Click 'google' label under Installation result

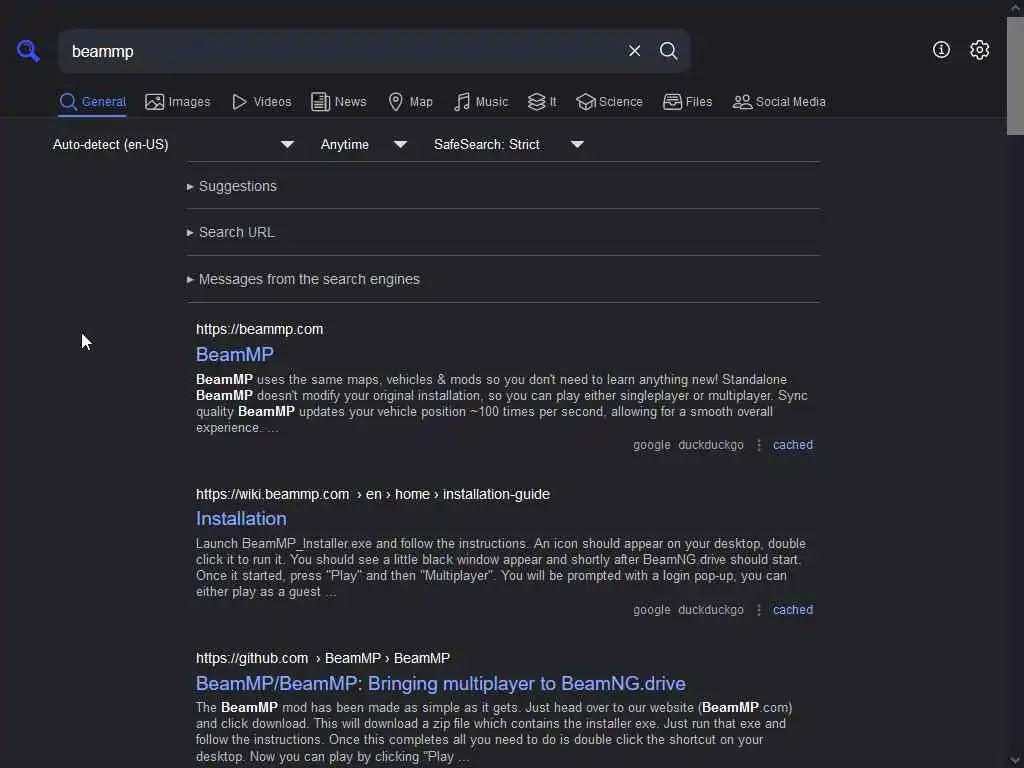[x=651, y=610]
